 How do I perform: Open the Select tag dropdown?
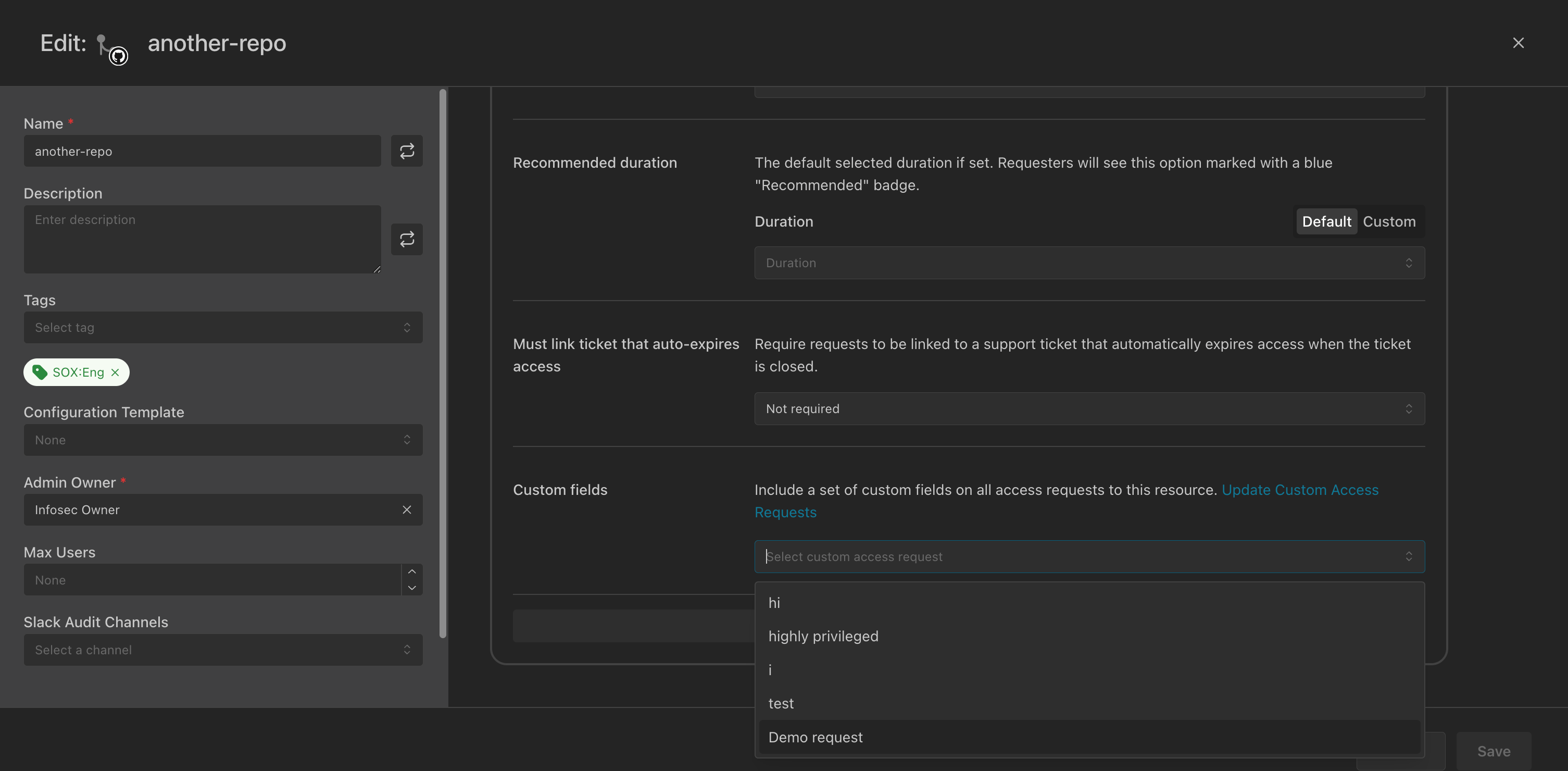pyautogui.click(x=223, y=328)
